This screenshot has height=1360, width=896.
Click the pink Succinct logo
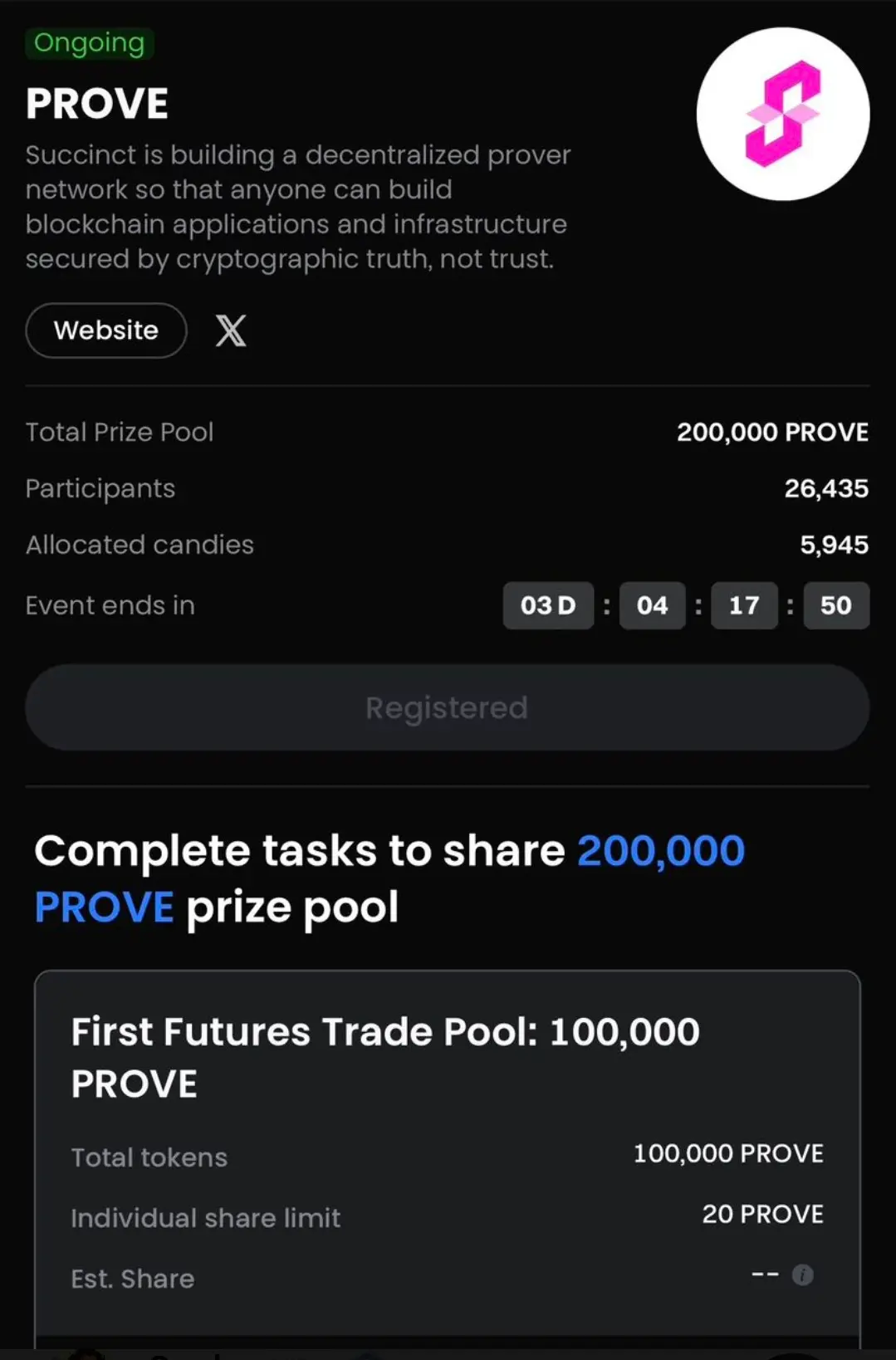point(783,114)
